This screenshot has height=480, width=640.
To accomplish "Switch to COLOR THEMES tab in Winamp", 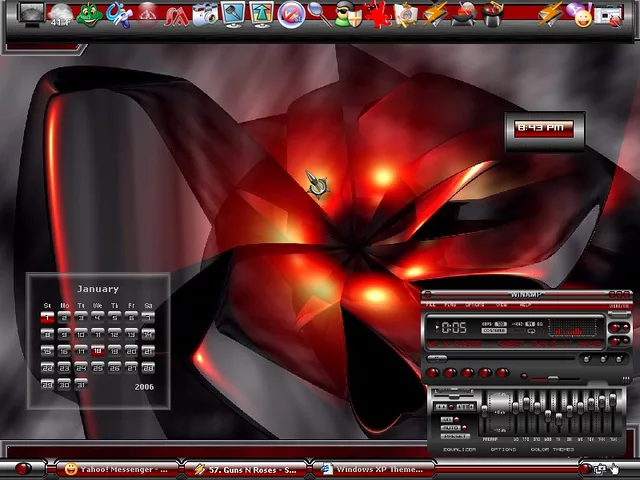I will [x=553, y=450].
